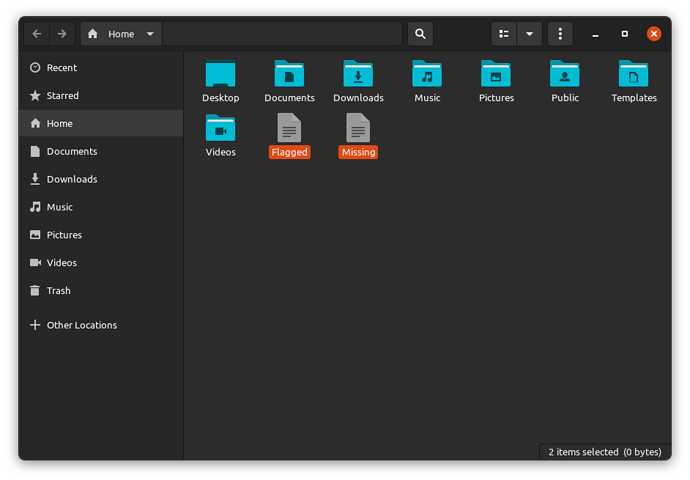Click the Home label in path bar
Image resolution: width=690 pixels, height=480 pixels.
[121, 34]
